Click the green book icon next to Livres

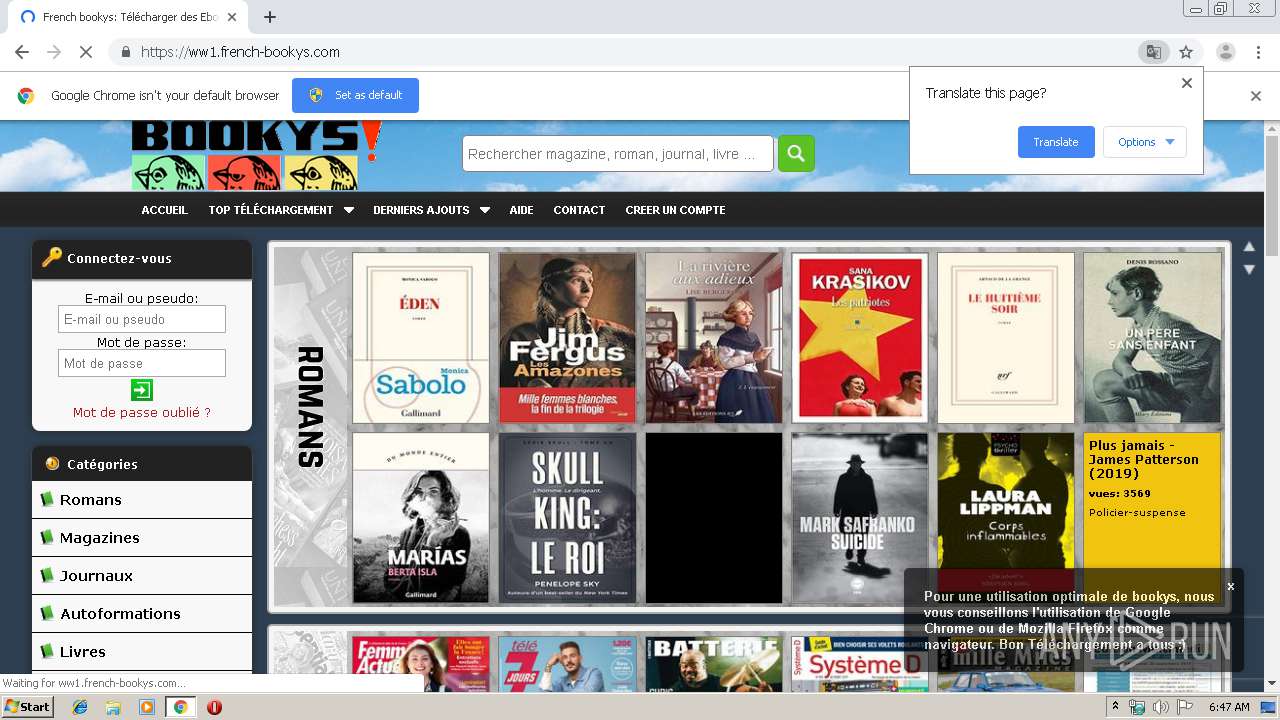click(46, 651)
